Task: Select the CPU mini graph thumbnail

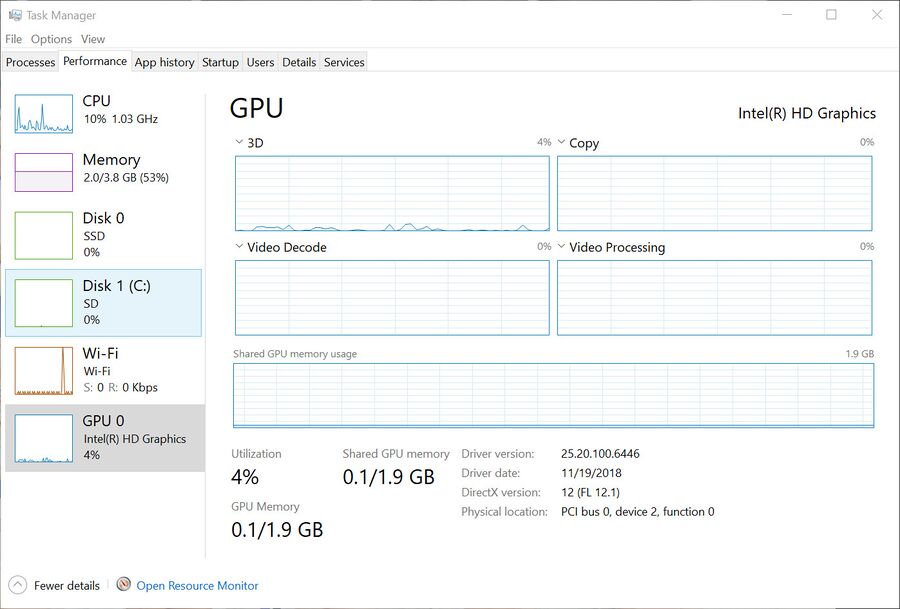Action: pos(44,114)
